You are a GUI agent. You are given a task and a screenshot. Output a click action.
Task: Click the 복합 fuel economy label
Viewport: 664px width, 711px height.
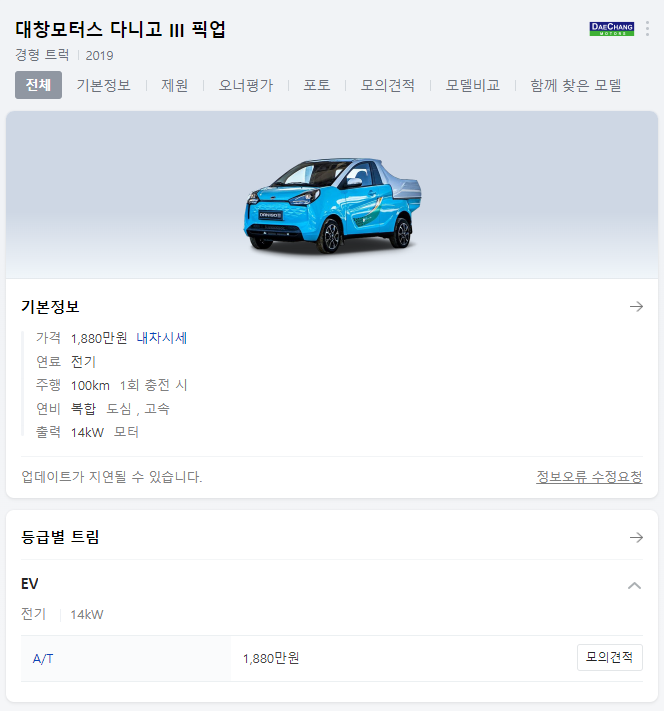[x=83, y=409]
